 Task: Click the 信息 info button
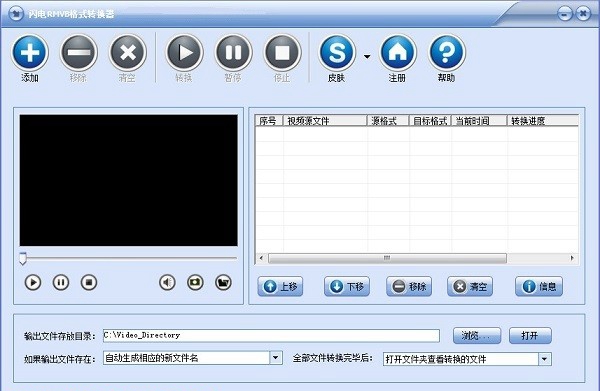pyautogui.click(x=539, y=286)
